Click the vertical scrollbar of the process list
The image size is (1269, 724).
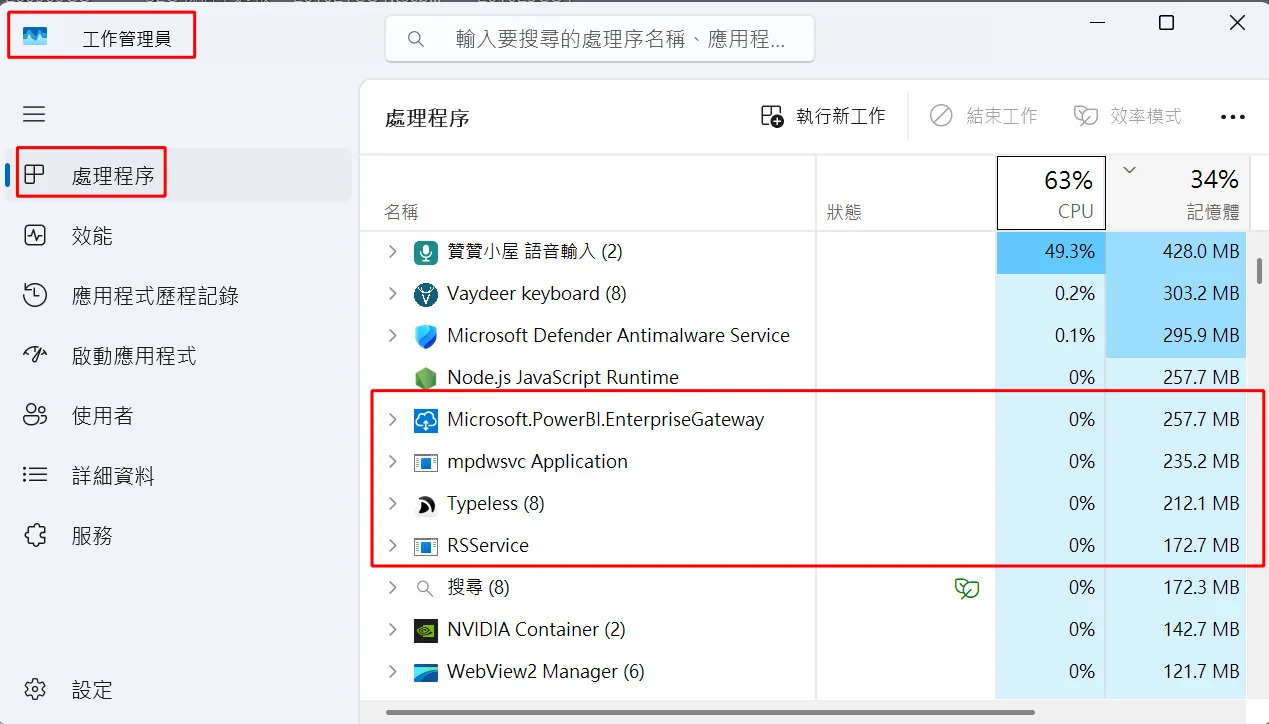tap(1260, 272)
